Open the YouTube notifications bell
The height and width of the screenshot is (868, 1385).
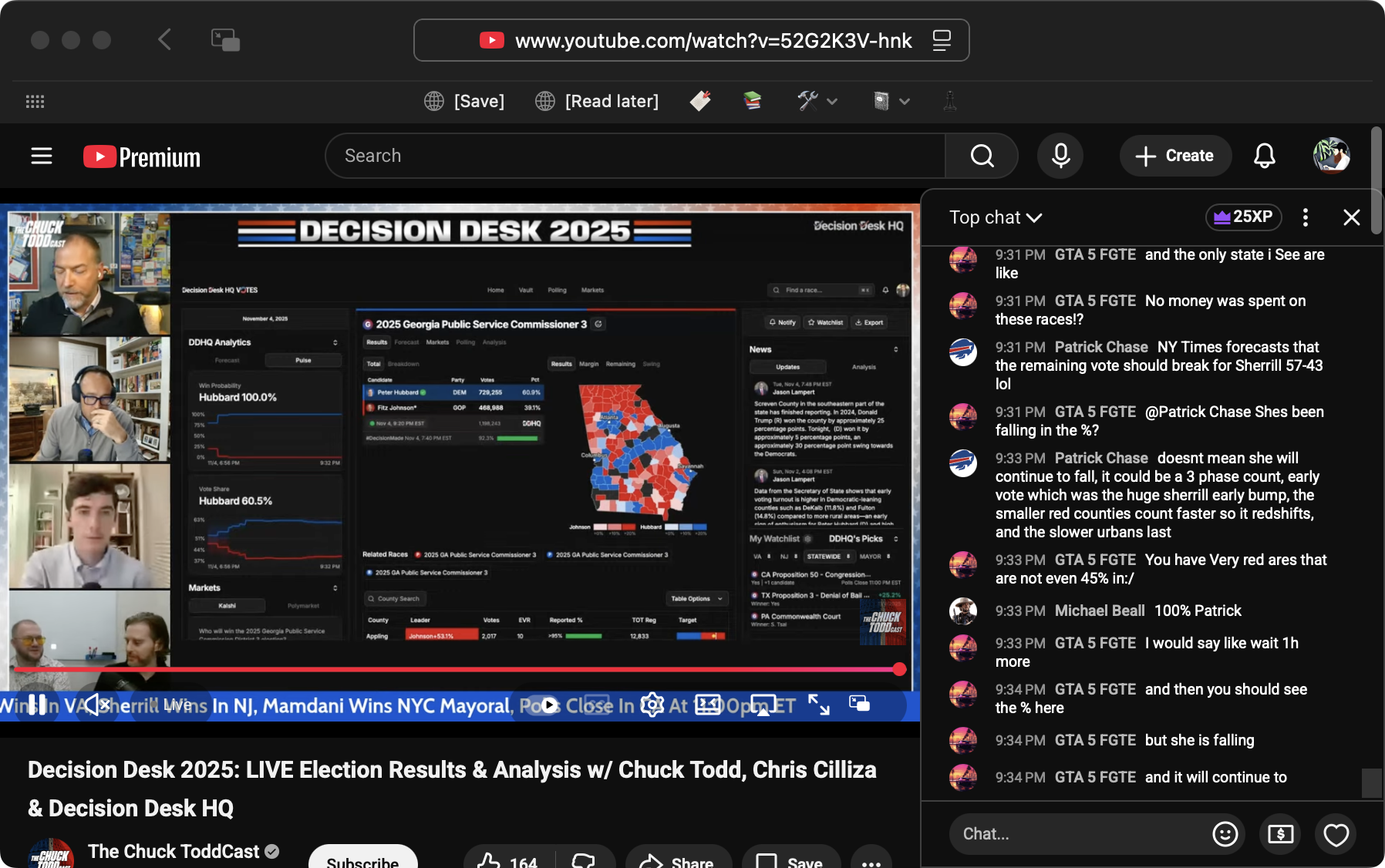click(1264, 156)
